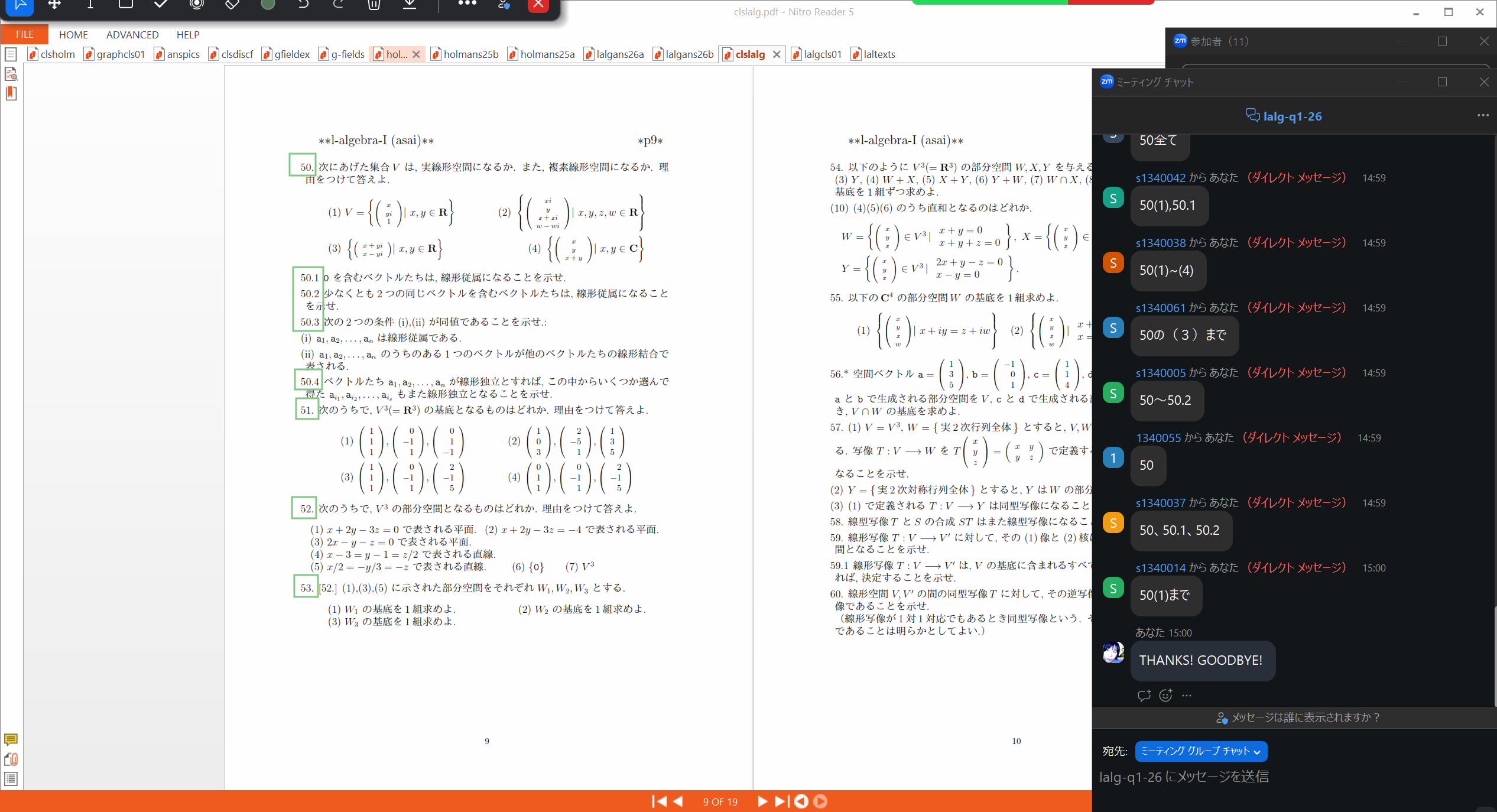The image size is (1497, 812).
Task: Switch to the lalgans26a document tab
Action: click(x=615, y=54)
